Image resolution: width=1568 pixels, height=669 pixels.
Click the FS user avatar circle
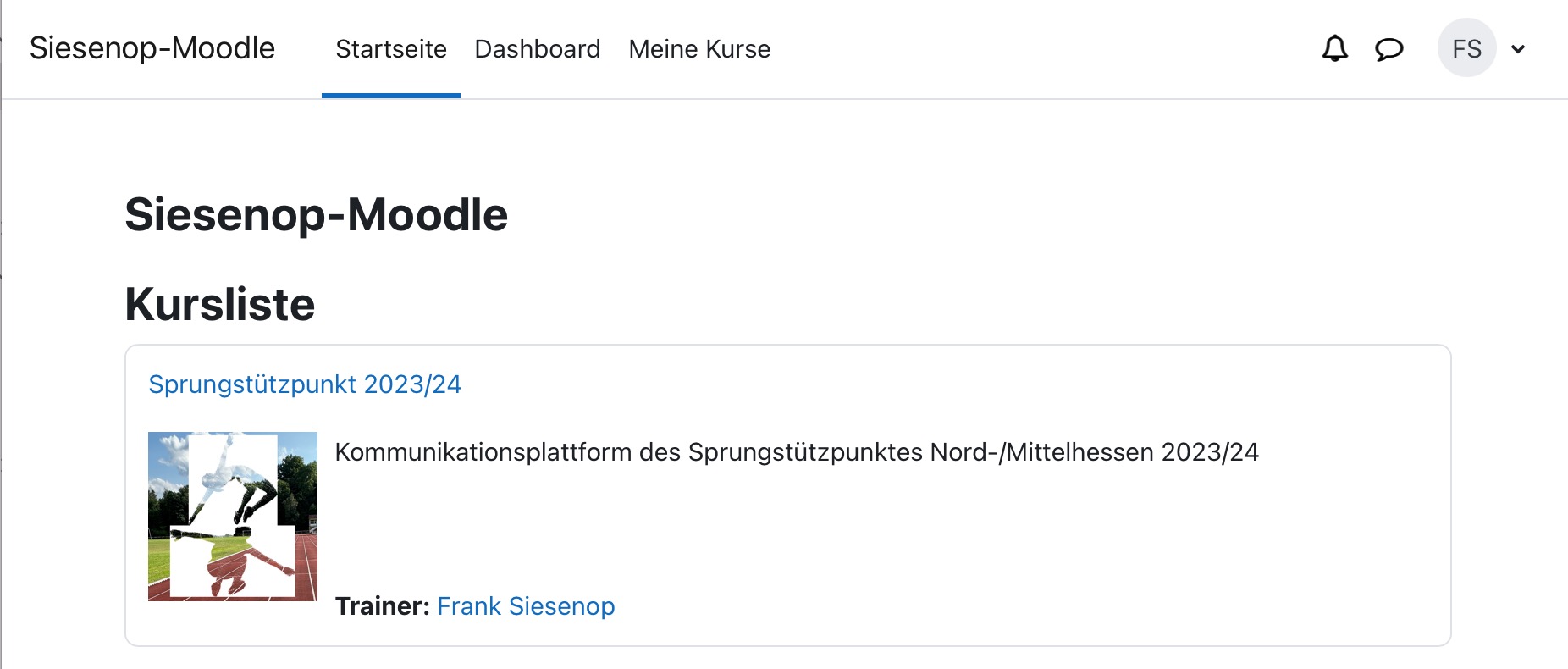tap(1466, 48)
